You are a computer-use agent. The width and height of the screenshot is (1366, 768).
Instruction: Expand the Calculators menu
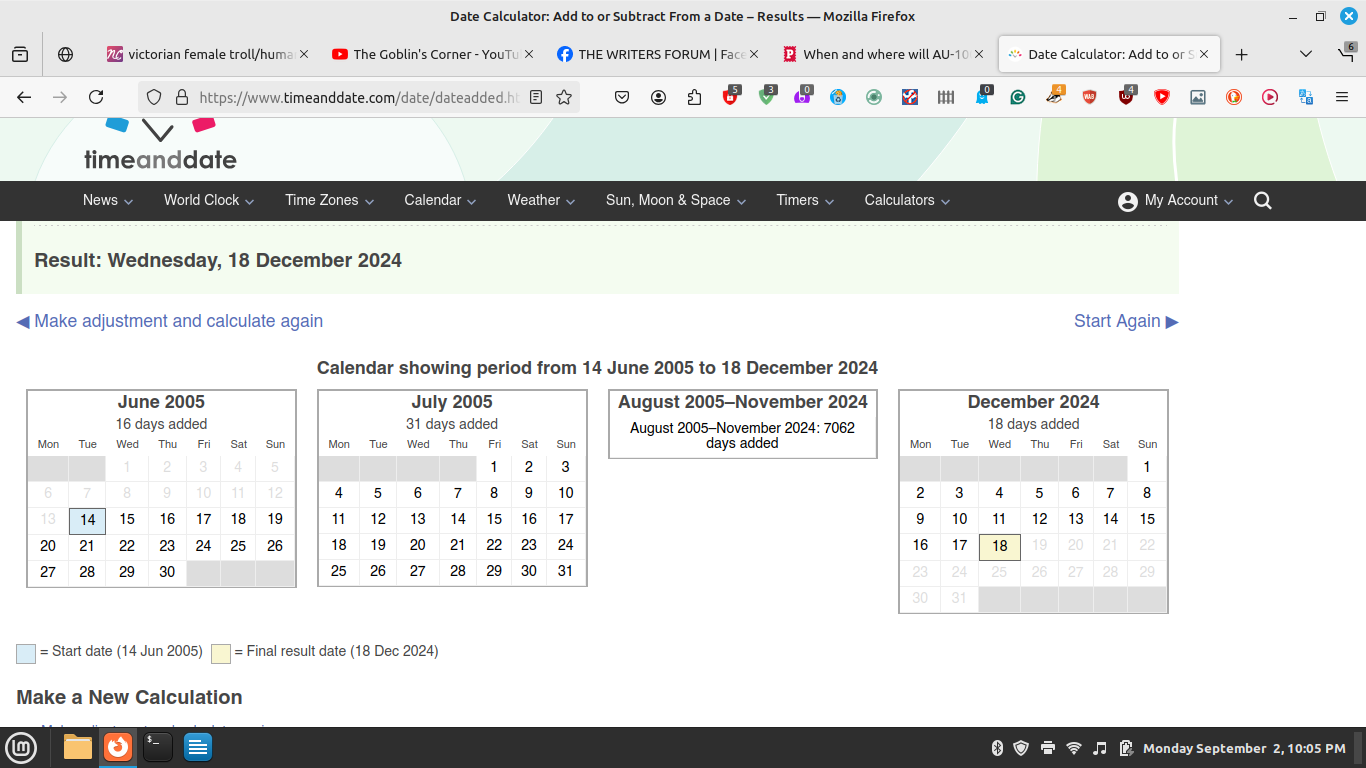click(906, 200)
